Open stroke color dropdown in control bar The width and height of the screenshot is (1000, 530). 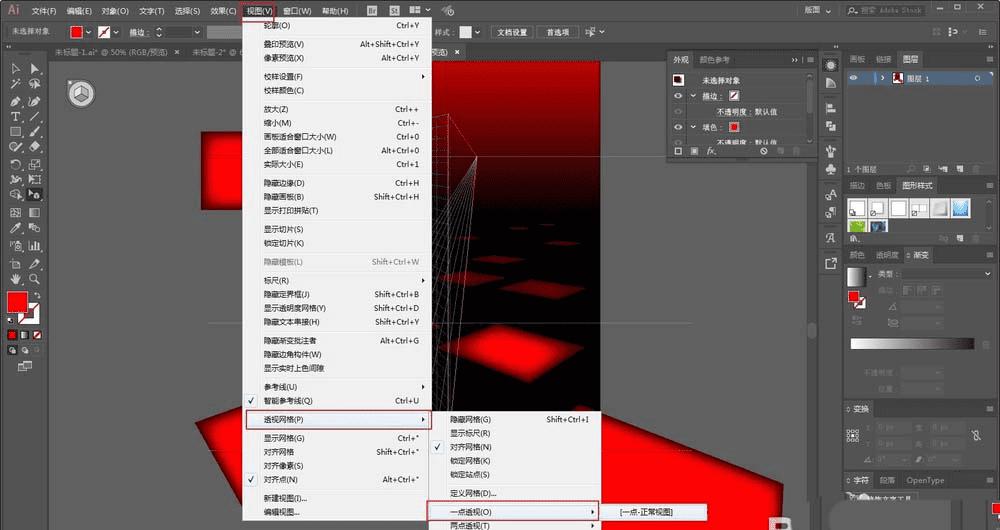(115, 32)
